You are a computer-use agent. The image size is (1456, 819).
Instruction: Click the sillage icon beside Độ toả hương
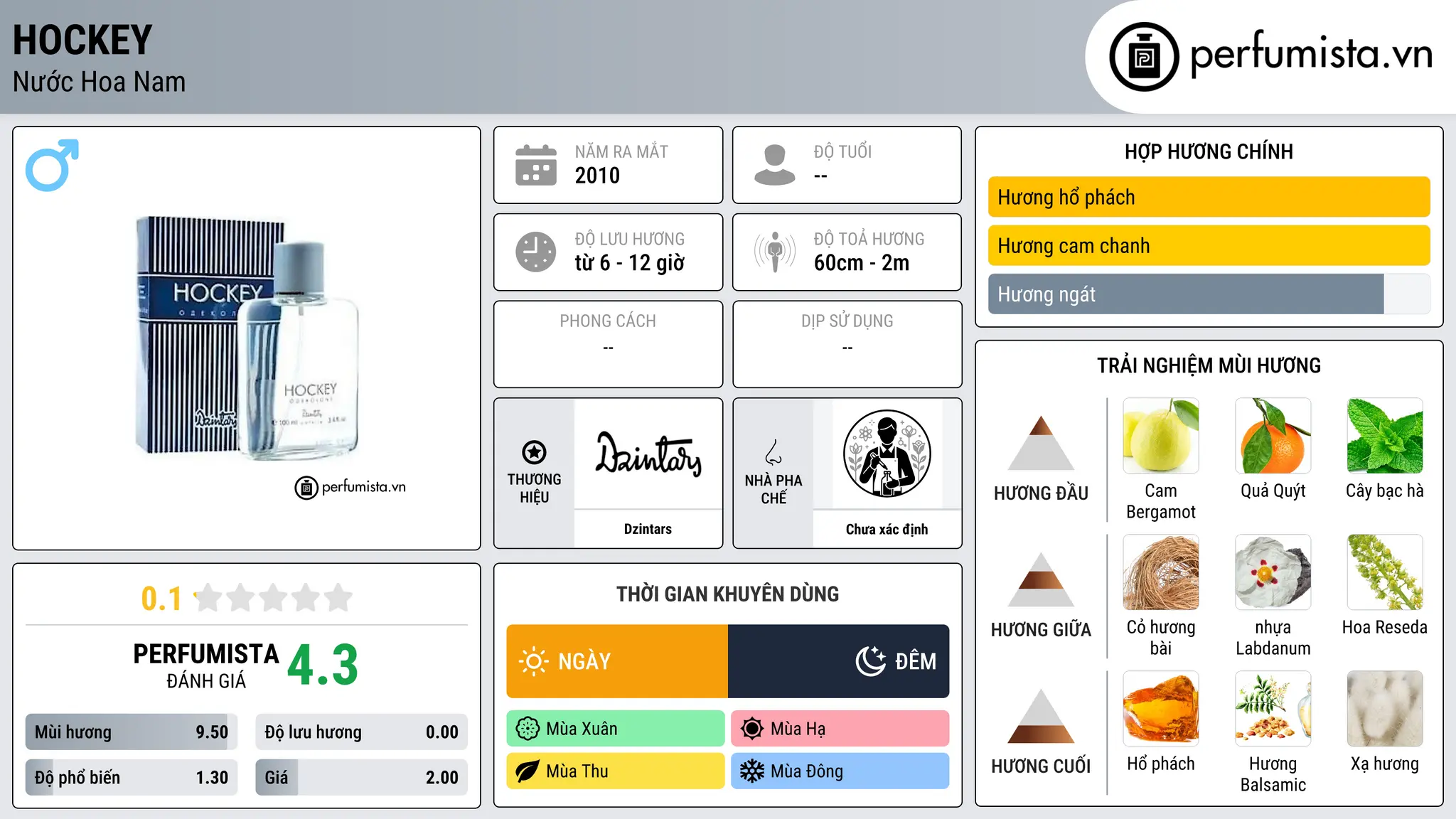(774, 252)
